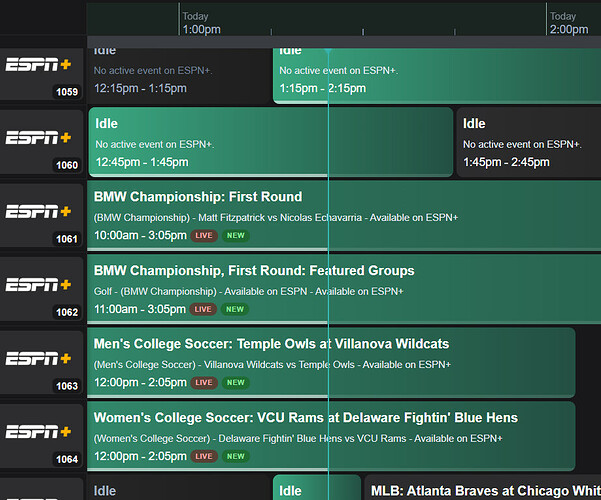Click channel number badge 1059
This screenshot has width=601, height=500.
pyautogui.click(x=67, y=92)
